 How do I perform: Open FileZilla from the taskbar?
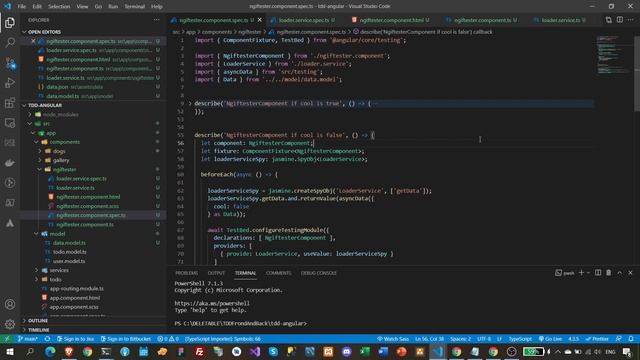coord(199,351)
